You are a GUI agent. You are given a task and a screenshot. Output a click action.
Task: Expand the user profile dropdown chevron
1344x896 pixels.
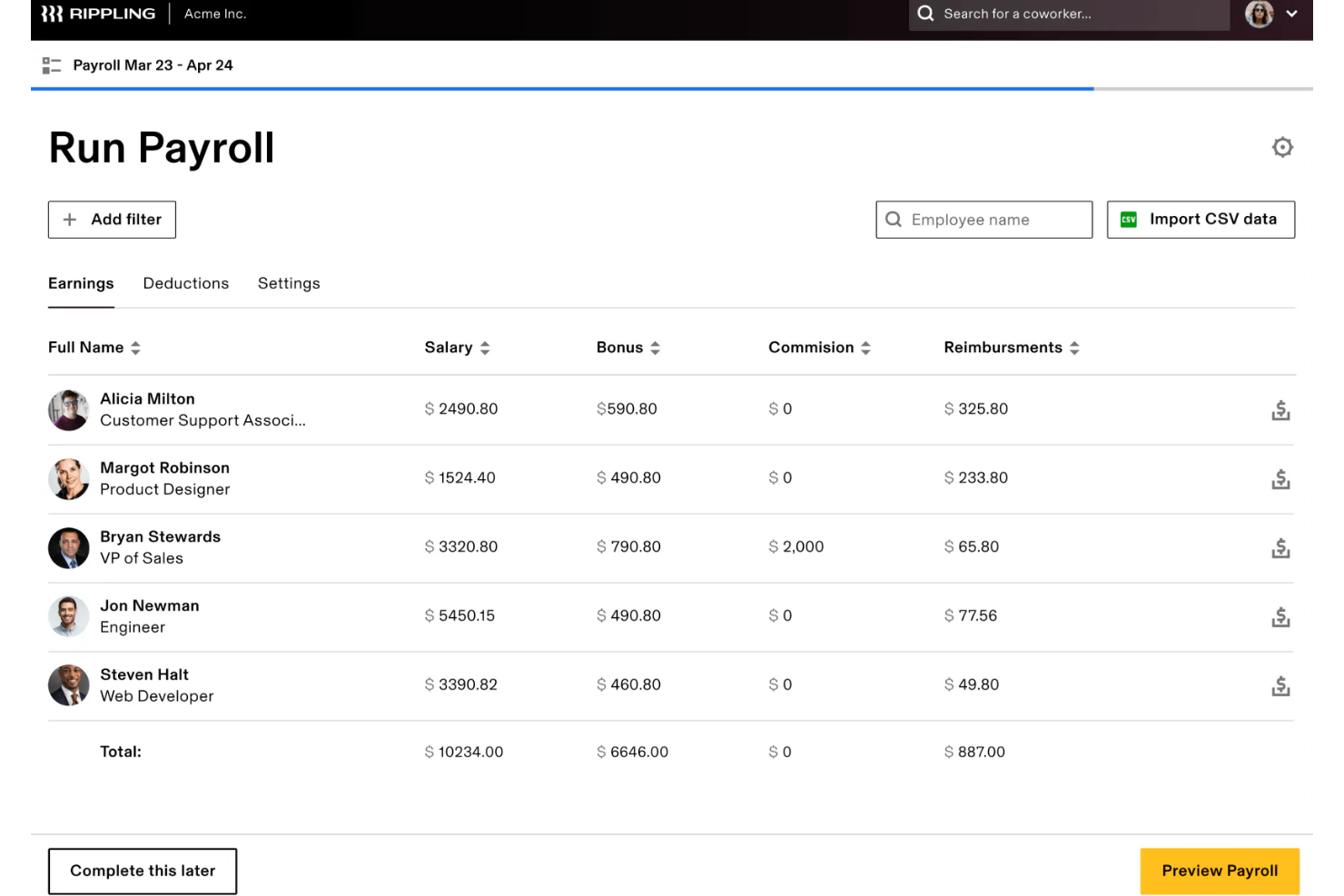pos(1291,14)
